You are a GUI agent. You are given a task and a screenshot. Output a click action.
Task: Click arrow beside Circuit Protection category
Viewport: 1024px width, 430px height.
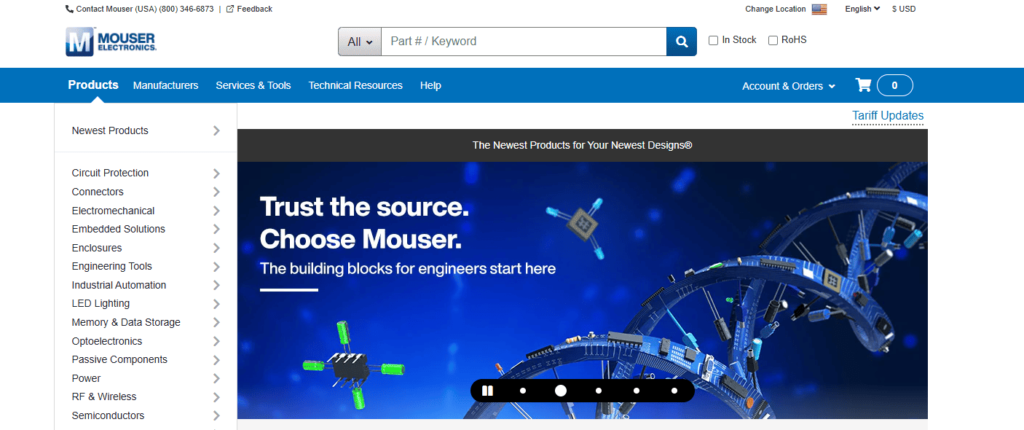(x=216, y=173)
